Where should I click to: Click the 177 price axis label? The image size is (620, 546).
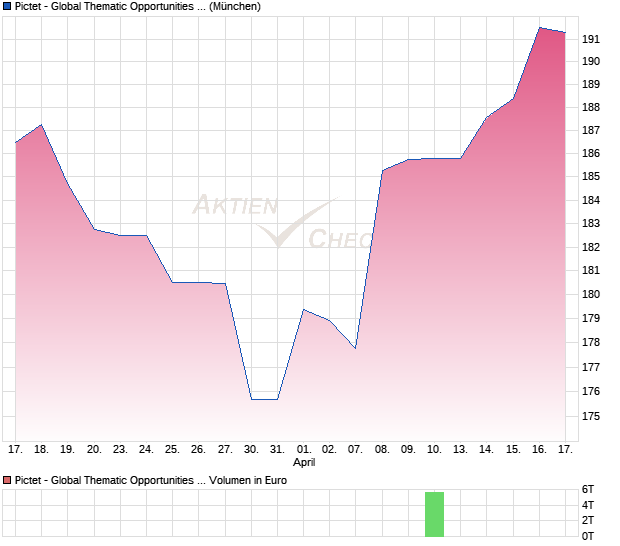tap(591, 367)
